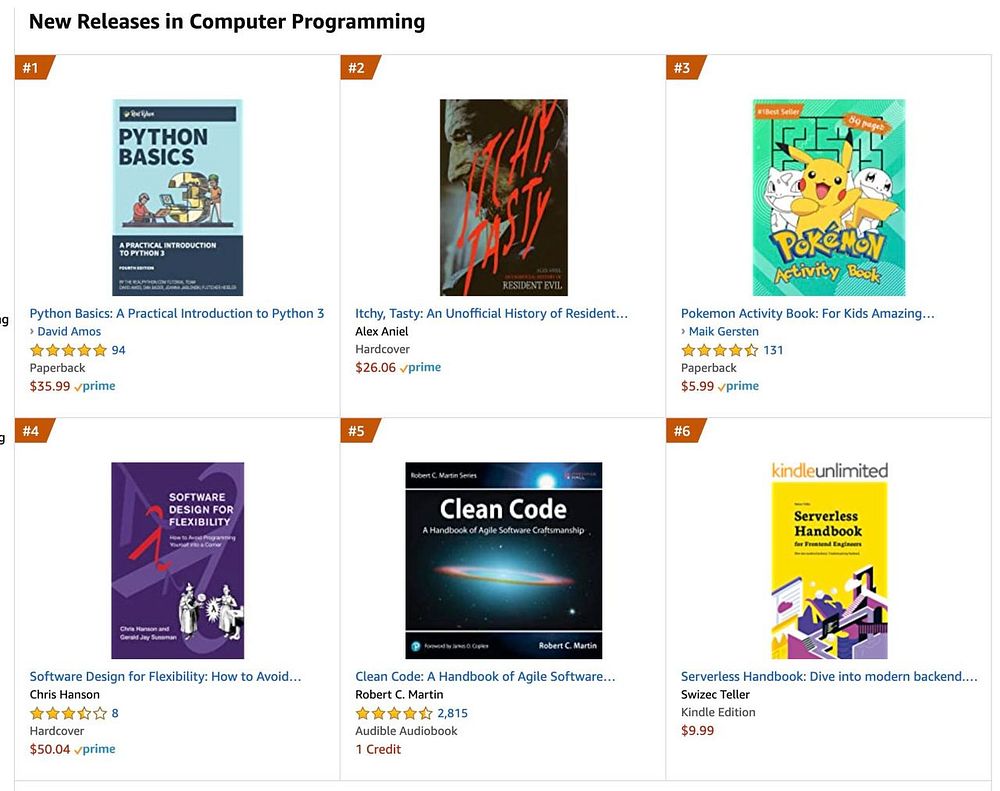Viewport: 1000px width, 791px height.
Task: Open the Software Design for Flexibility cover
Action: coord(177,560)
